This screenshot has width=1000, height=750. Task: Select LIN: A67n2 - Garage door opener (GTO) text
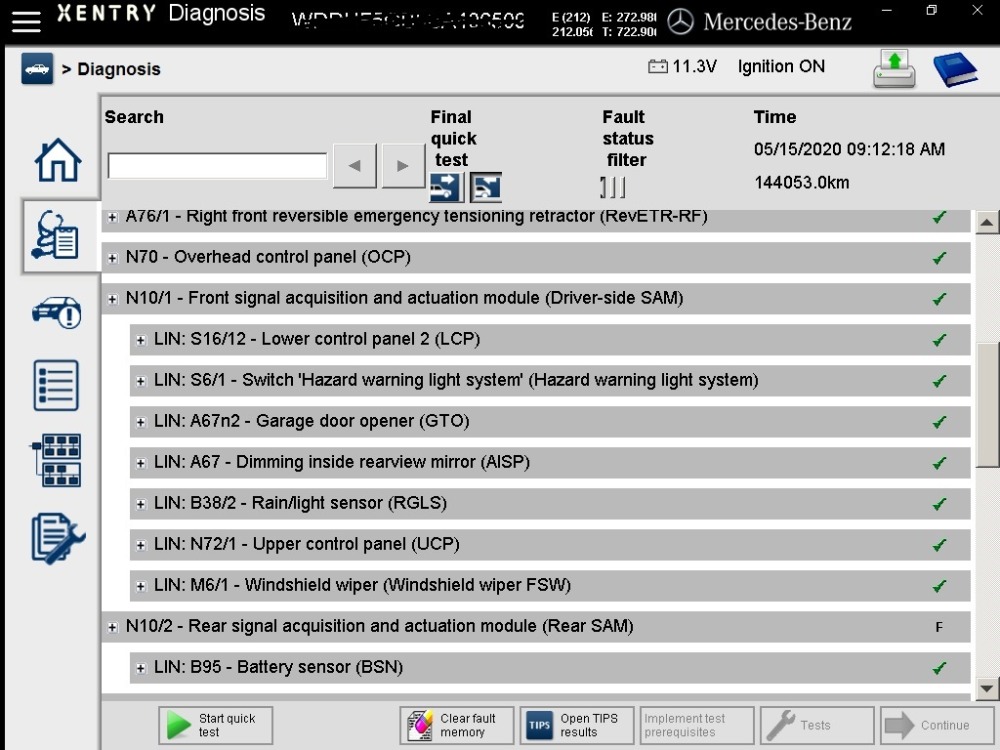click(x=312, y=421)
